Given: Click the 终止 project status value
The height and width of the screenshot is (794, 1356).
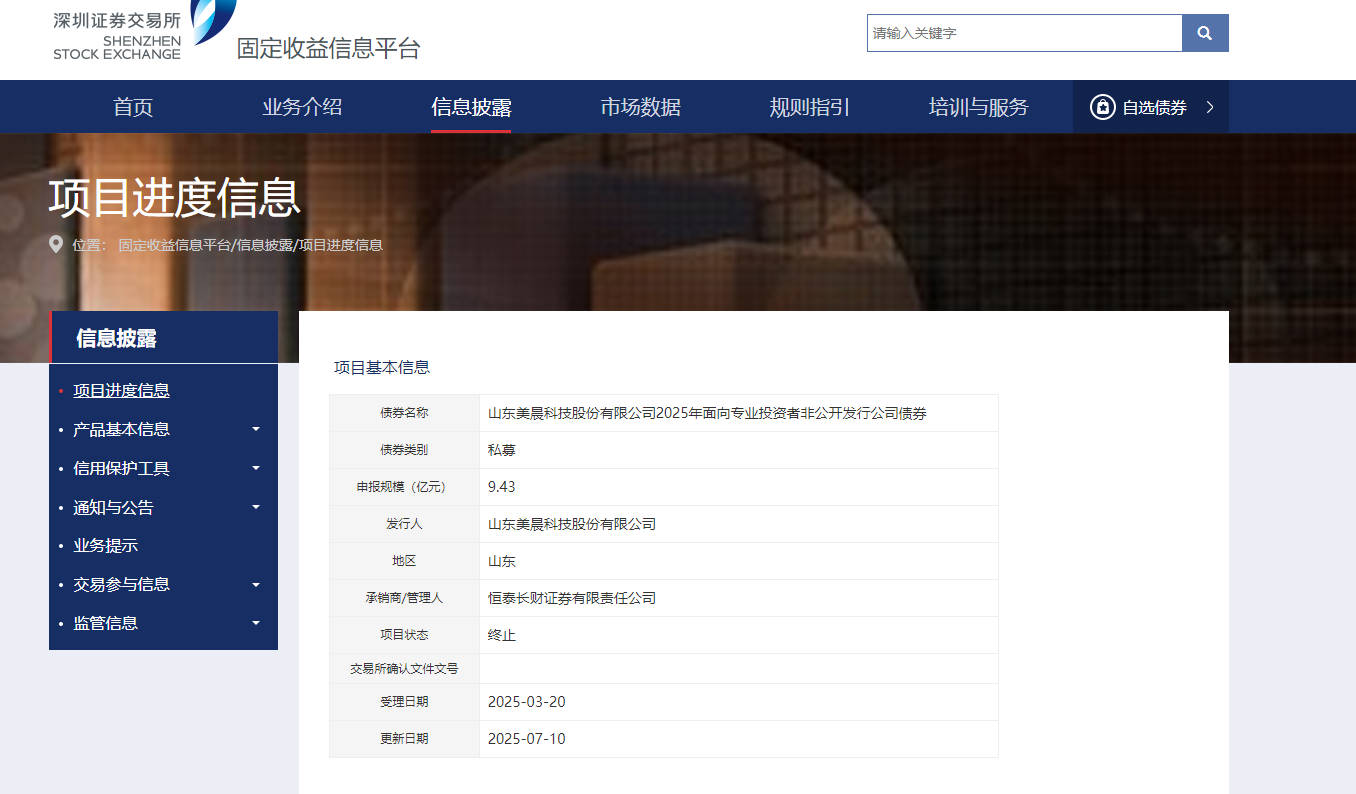Looking at the screenshot, I should (x=502, y=635).
